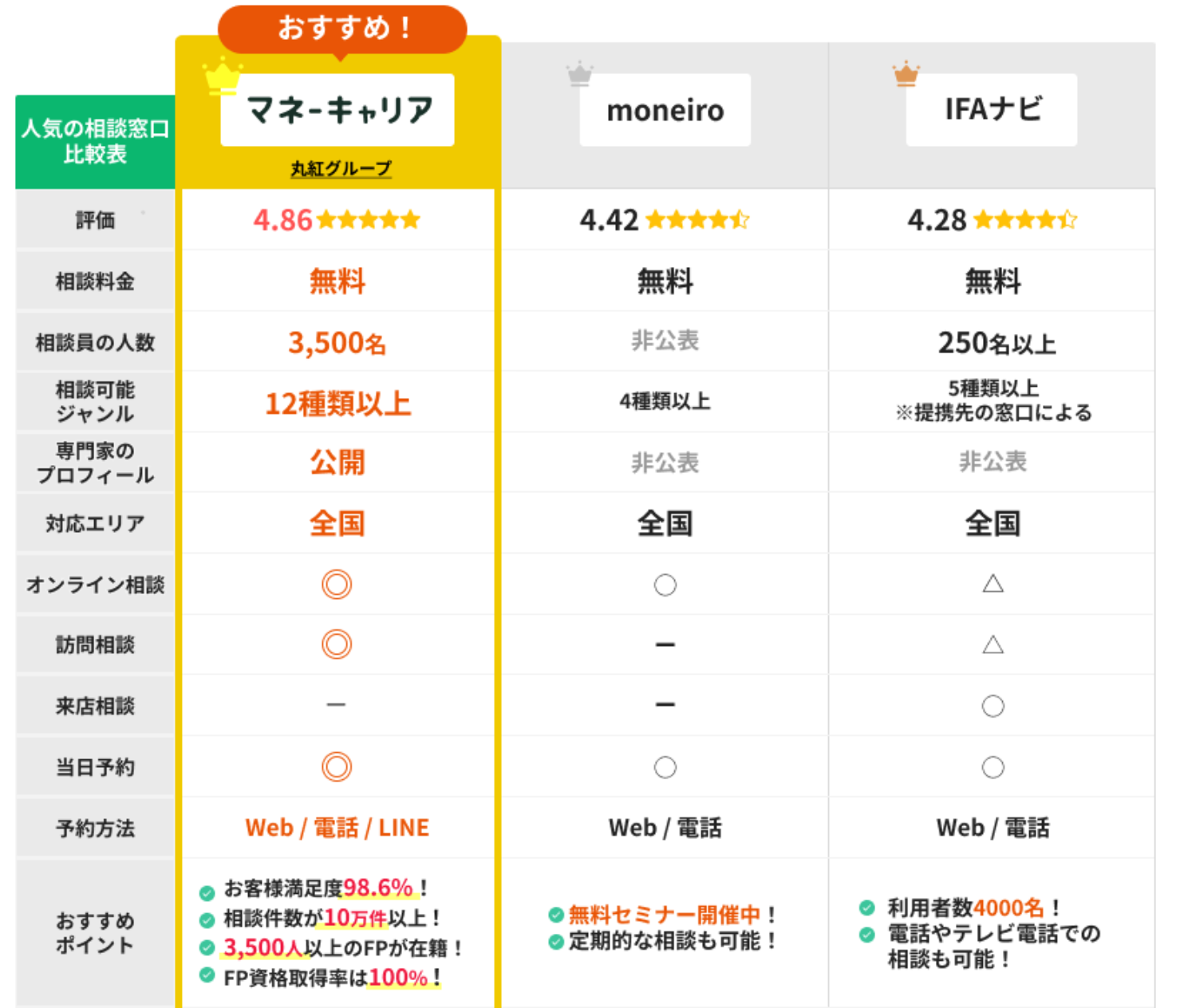Click moneiro circle in 当日予約 row

[x=665, y=767]
